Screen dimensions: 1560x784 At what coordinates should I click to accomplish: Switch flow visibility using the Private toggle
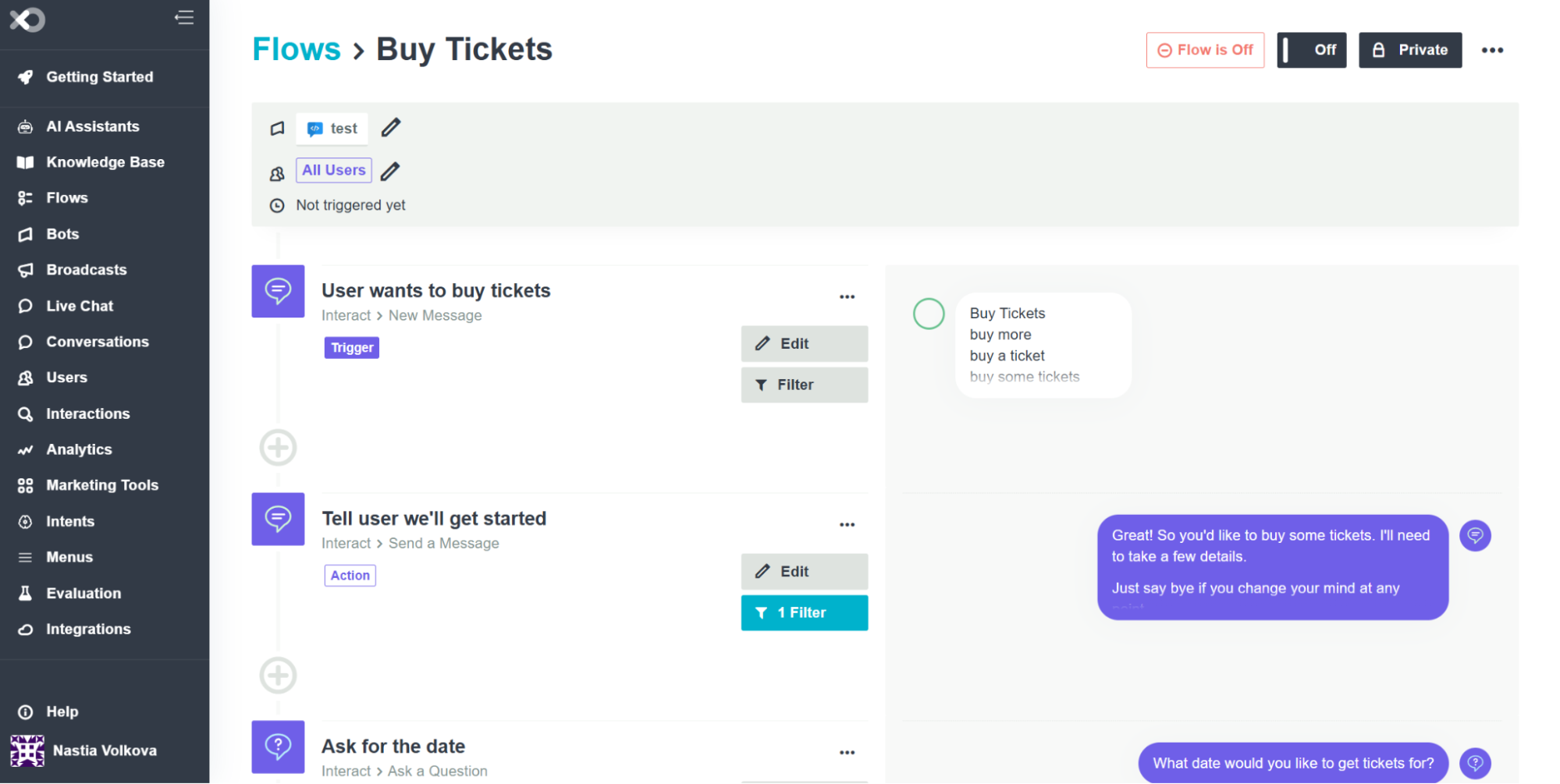1410,50
